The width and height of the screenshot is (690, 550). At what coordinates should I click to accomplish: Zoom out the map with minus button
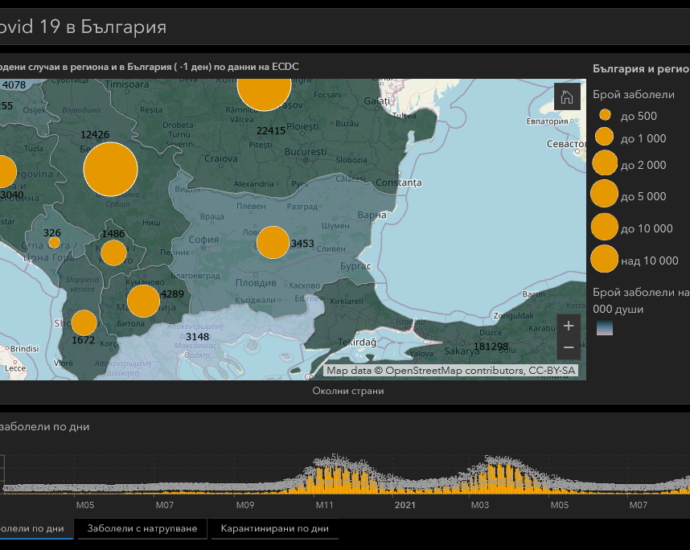point(569,348)
